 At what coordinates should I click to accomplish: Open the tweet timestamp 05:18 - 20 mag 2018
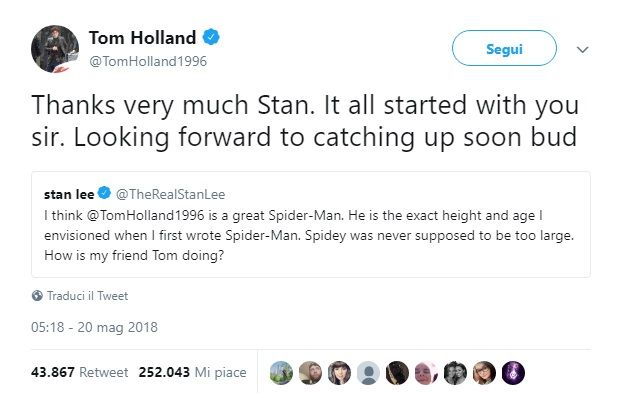coord(94,327)
